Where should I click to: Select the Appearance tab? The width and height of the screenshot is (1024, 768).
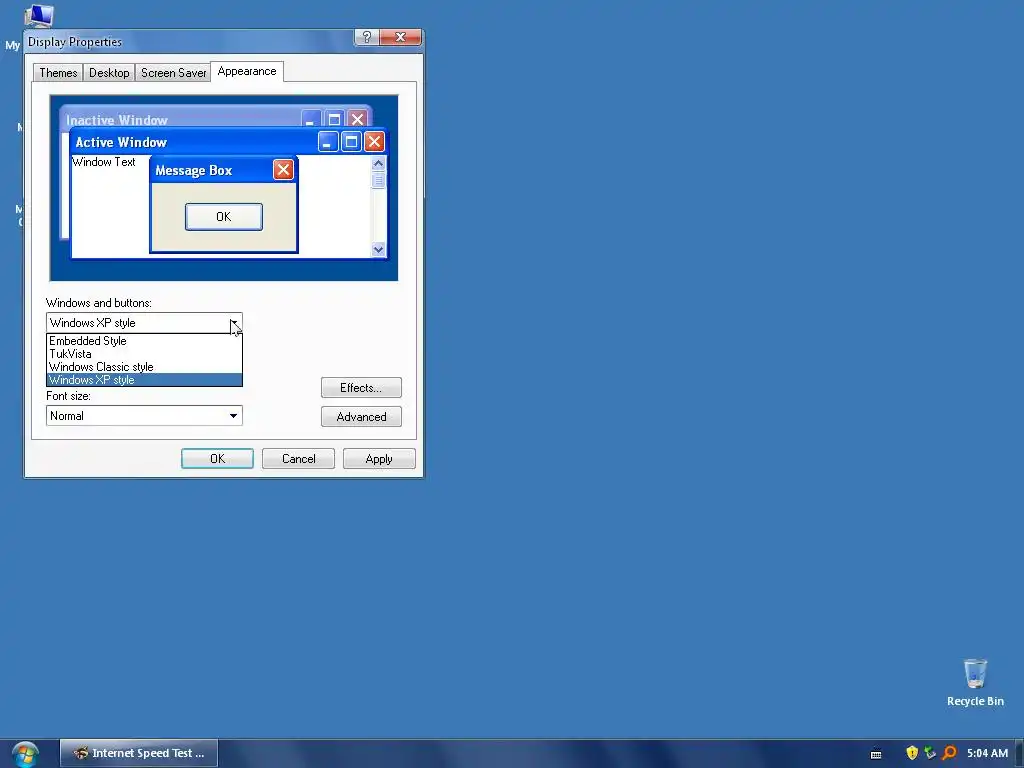click(x=247, y=71)
